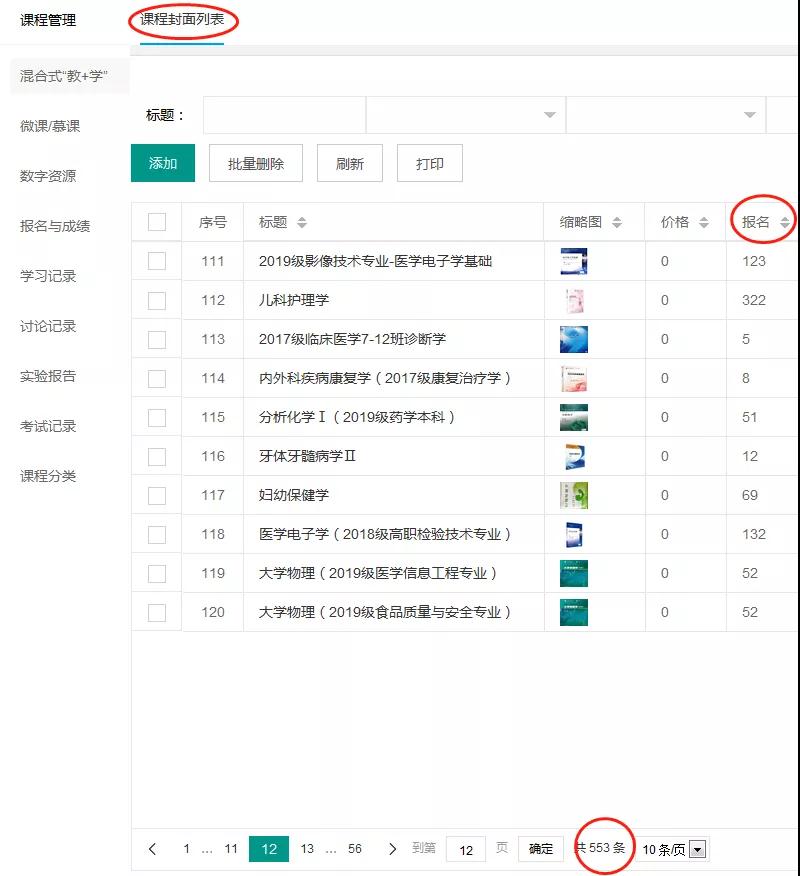Select checkbox for 分析化学Ⅰ row
This screenshot has height=876, width=800.
point(157,417)
